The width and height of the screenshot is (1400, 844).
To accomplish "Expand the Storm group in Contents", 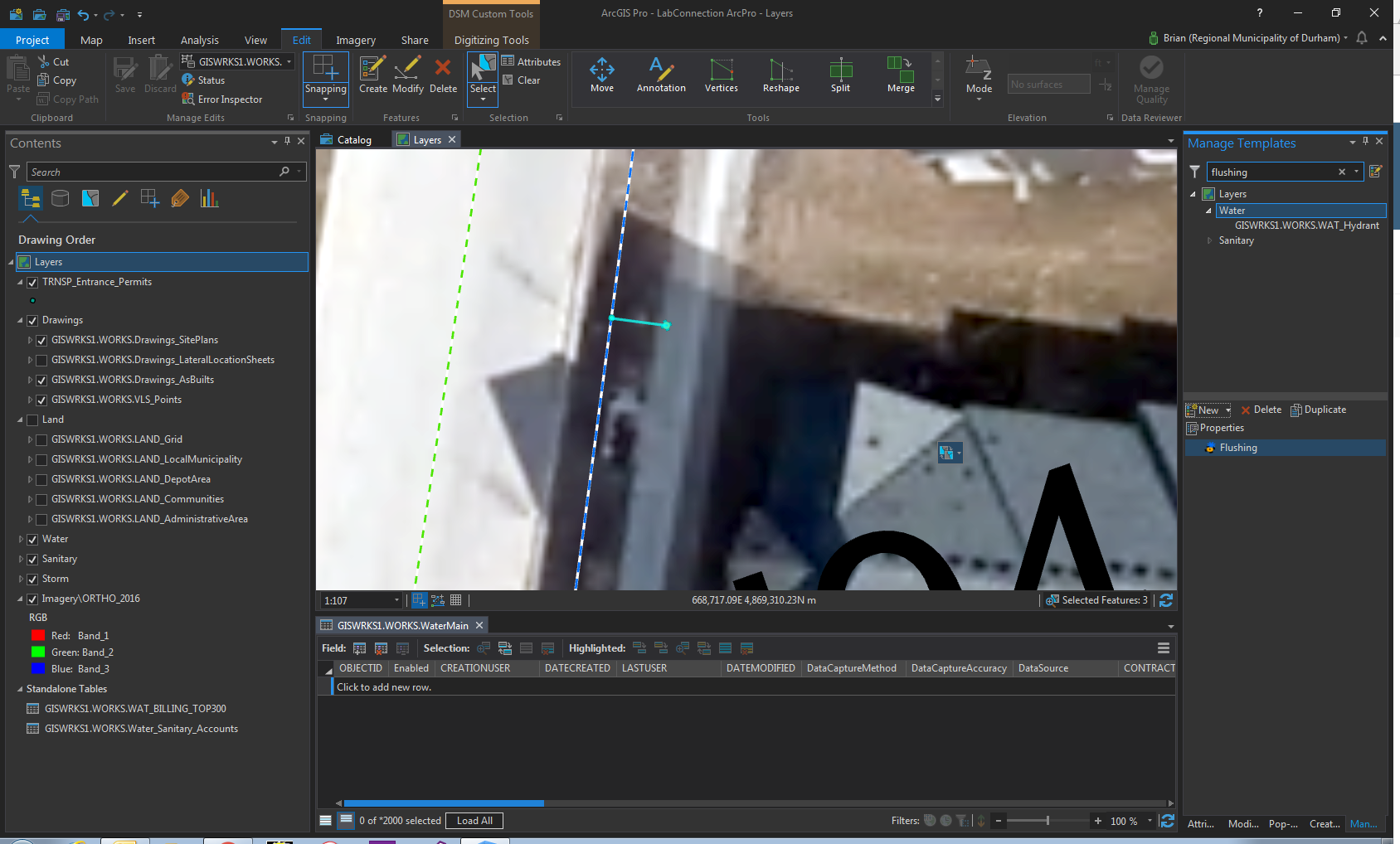I will pyautogui.click(x=21, y=580).
